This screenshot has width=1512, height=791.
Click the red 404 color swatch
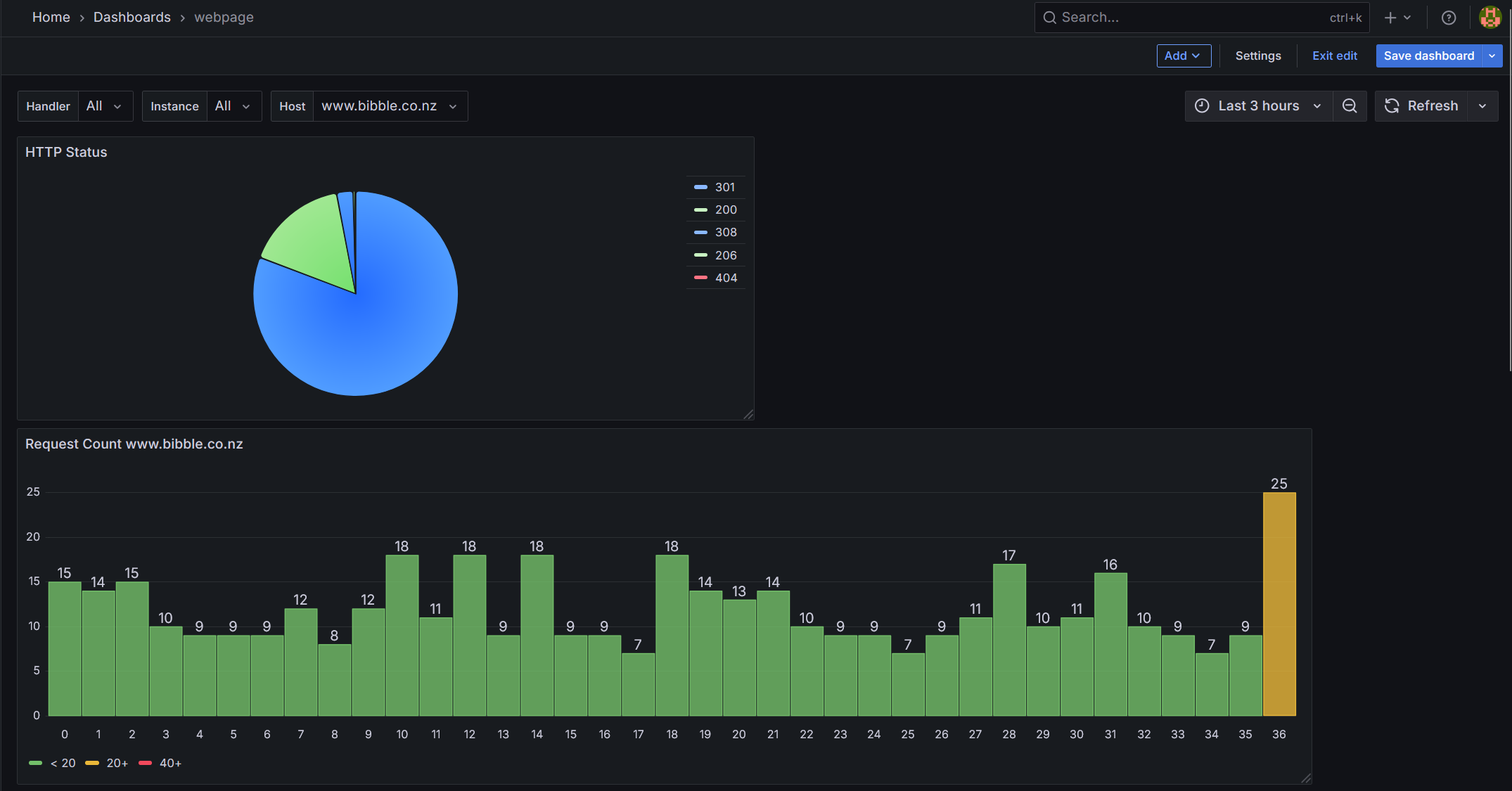pyautogui.click(x=700, y=277)
